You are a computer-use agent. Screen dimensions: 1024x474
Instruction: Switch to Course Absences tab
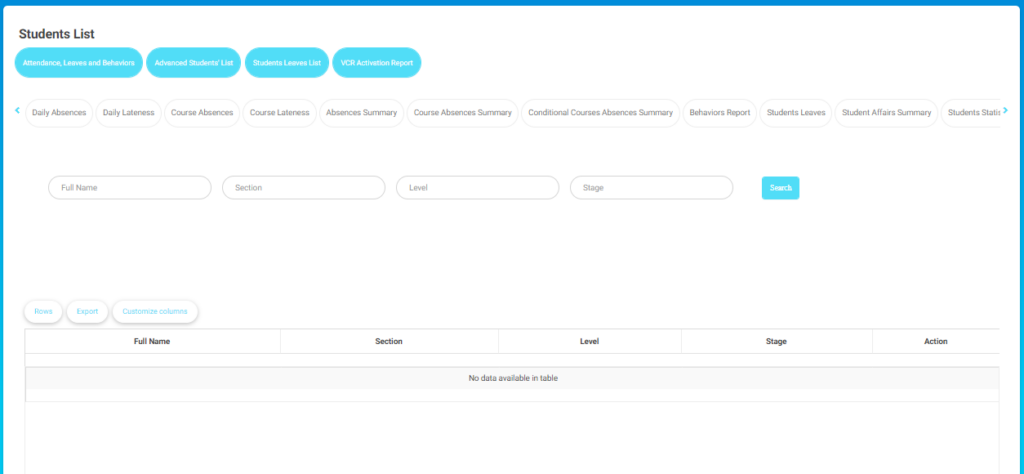tap(202, 113)
